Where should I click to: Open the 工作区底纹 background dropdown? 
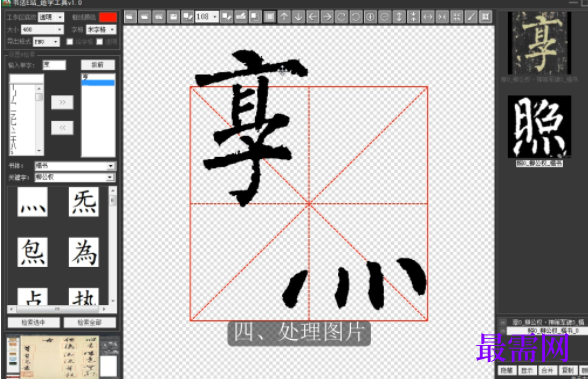coord(51,17)
